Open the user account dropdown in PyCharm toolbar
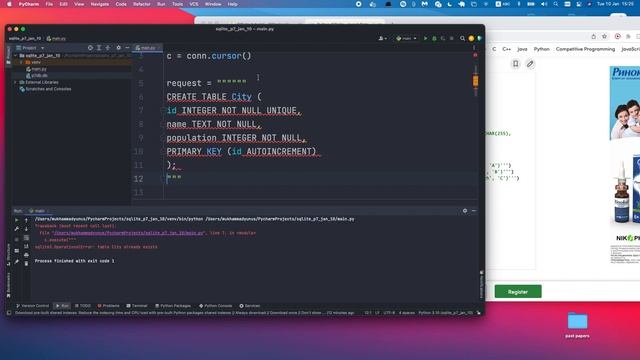This screenshot has width=640, height=360. (x=382, y=38)
